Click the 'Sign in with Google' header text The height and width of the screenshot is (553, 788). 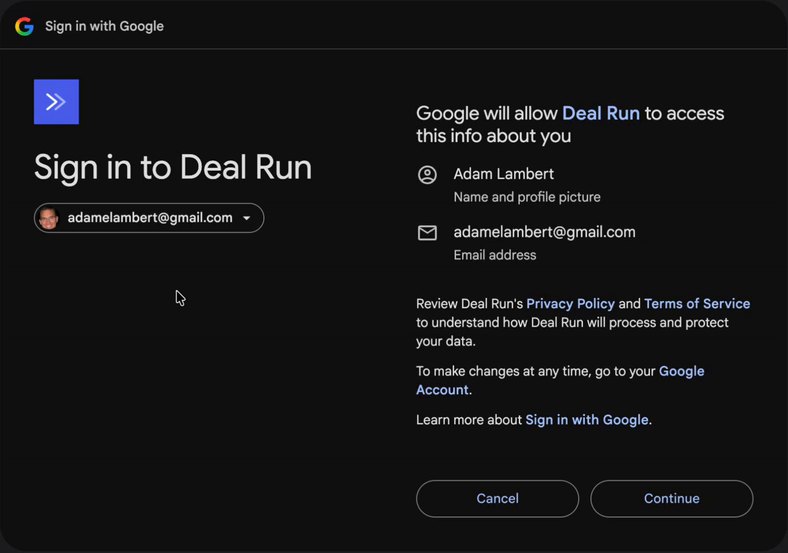tap(105, 26)
